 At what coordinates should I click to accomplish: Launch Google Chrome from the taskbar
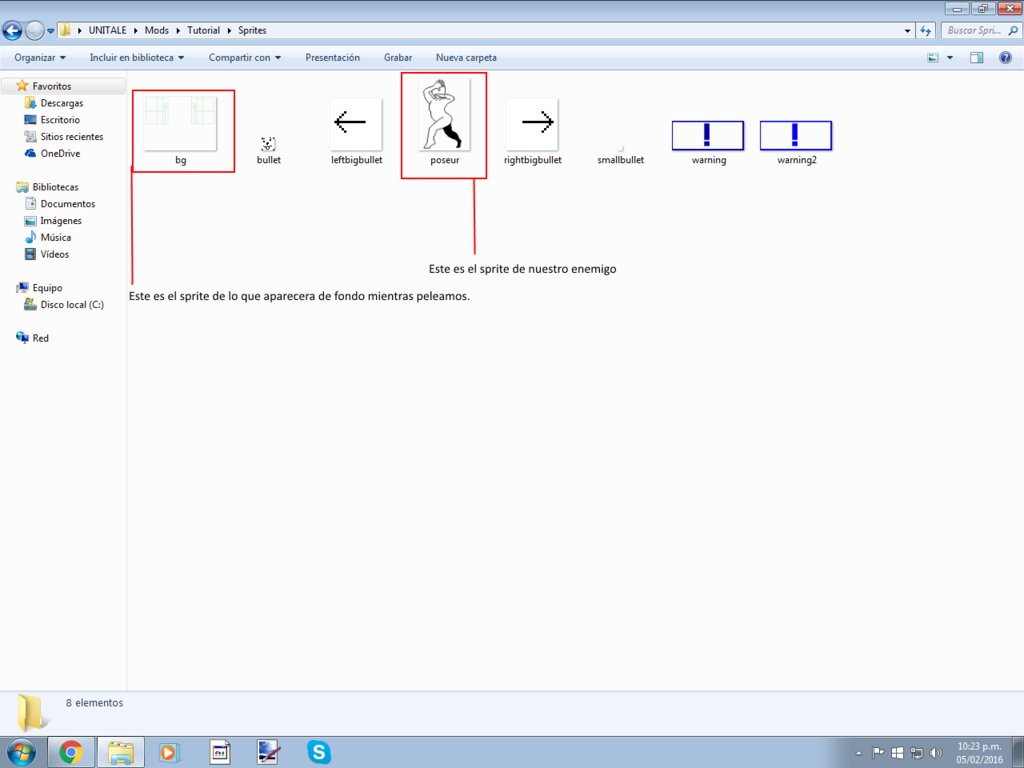(x=71, y=752)
